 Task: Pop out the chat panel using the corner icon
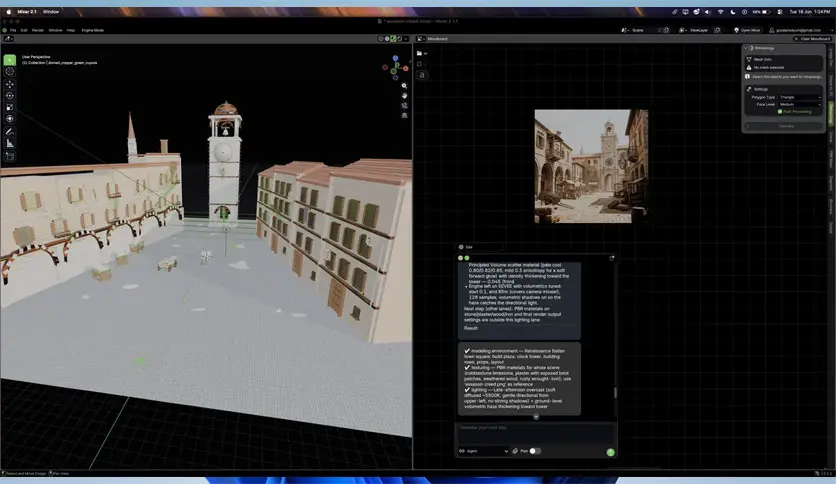pyautogui.click(x=612, y=258)
